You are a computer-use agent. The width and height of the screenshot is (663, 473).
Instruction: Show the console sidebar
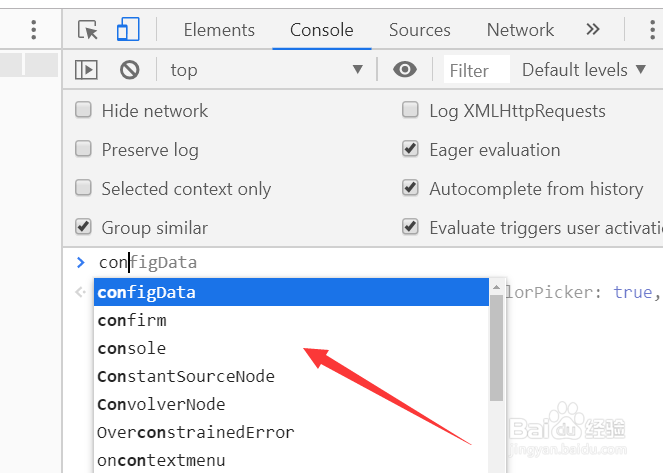click(x=86, y=70)
